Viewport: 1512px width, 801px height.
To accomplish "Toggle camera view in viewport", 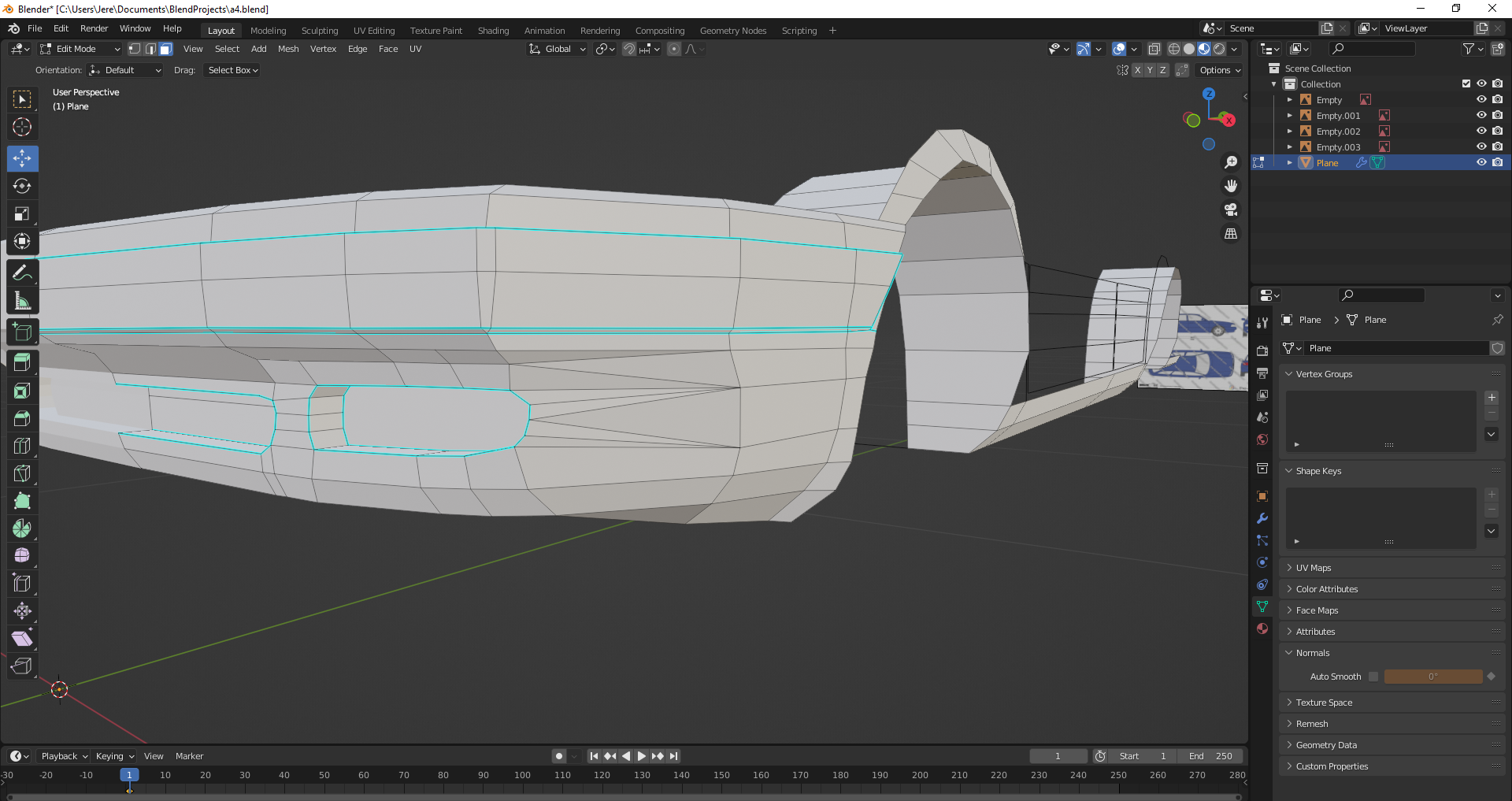I will pos(1231,210).
